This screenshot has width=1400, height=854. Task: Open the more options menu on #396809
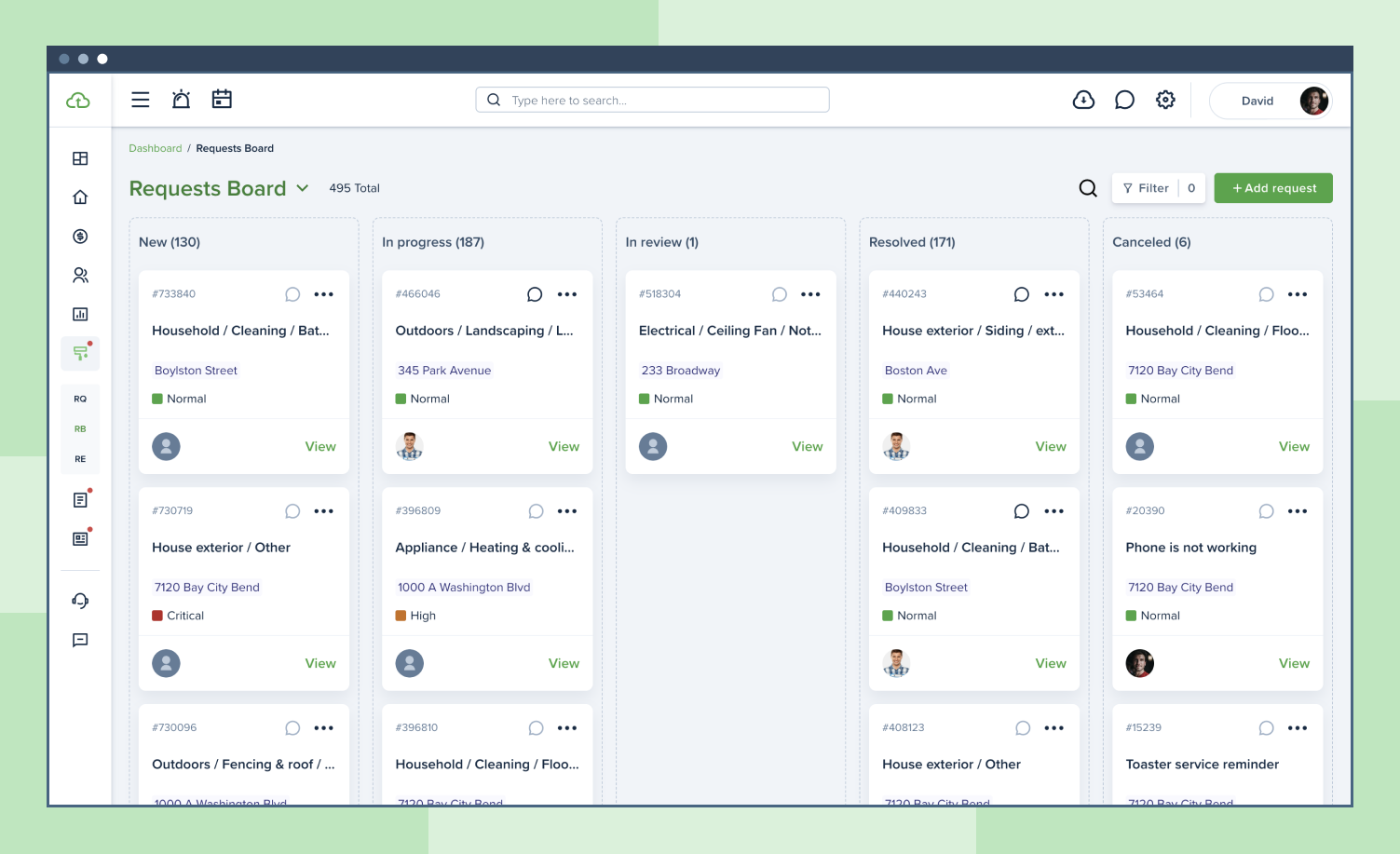[x=567, y=511]
